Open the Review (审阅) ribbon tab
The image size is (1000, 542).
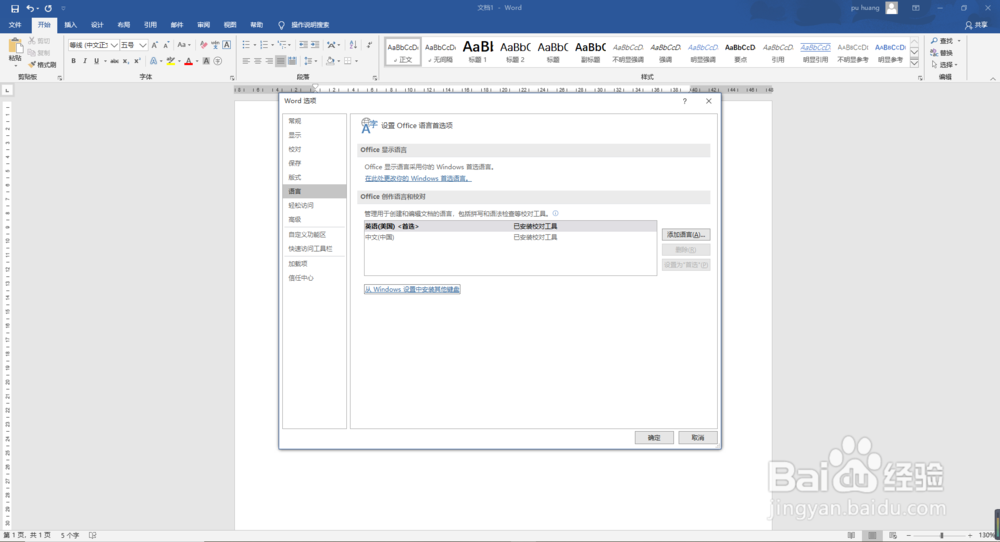(x=203, y=25)
